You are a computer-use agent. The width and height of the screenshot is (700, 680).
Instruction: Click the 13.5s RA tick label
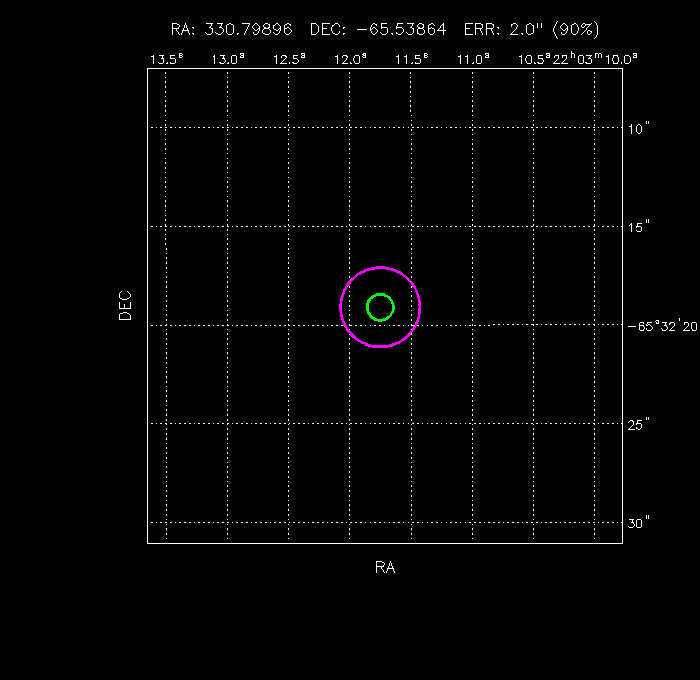pos(166,59)
